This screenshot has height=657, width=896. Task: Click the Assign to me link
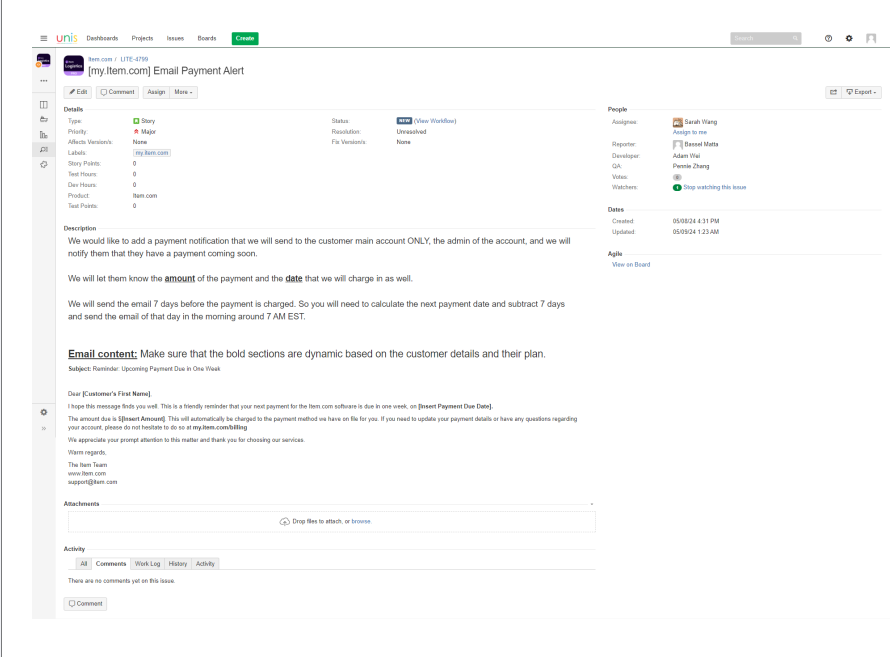point(690,132)
